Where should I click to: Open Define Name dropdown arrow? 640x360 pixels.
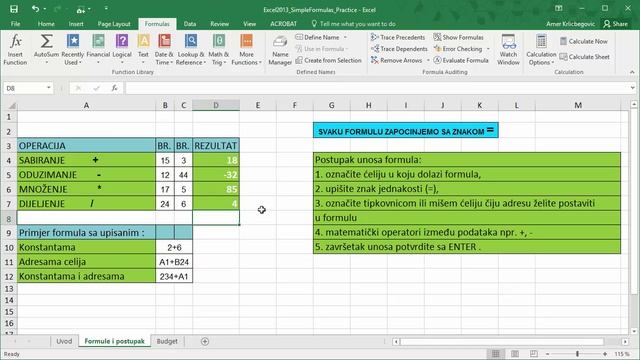(x=345, y=37)
